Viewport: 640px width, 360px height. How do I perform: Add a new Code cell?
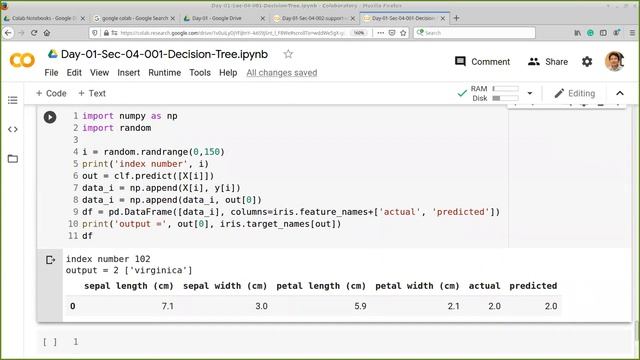[x=51, y=93]
